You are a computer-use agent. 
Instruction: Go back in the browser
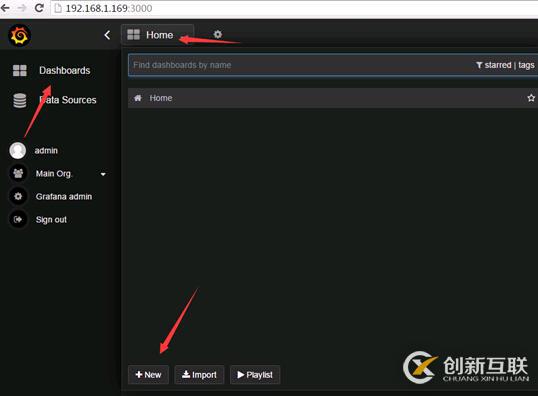click(5, 8)
